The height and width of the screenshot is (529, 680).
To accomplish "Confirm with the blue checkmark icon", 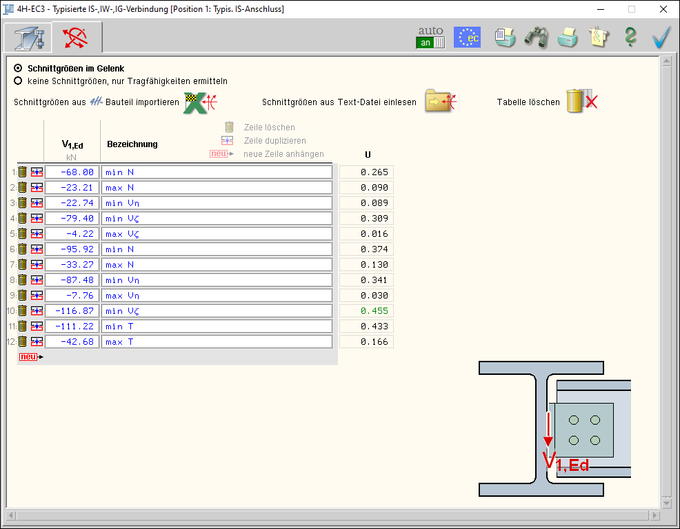I will point(661,37).
